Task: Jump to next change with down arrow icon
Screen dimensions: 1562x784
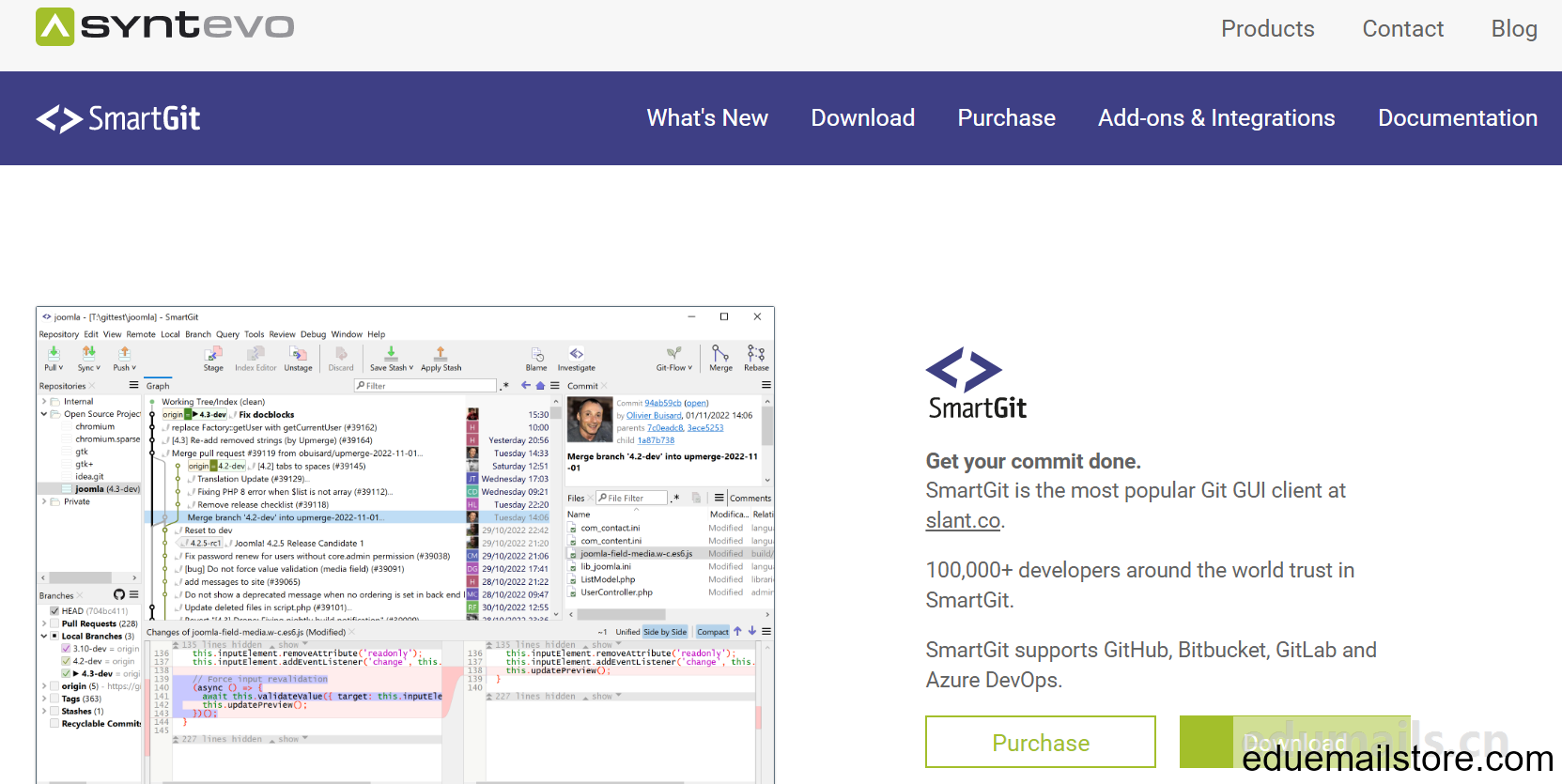Action: tap(752, 631)
